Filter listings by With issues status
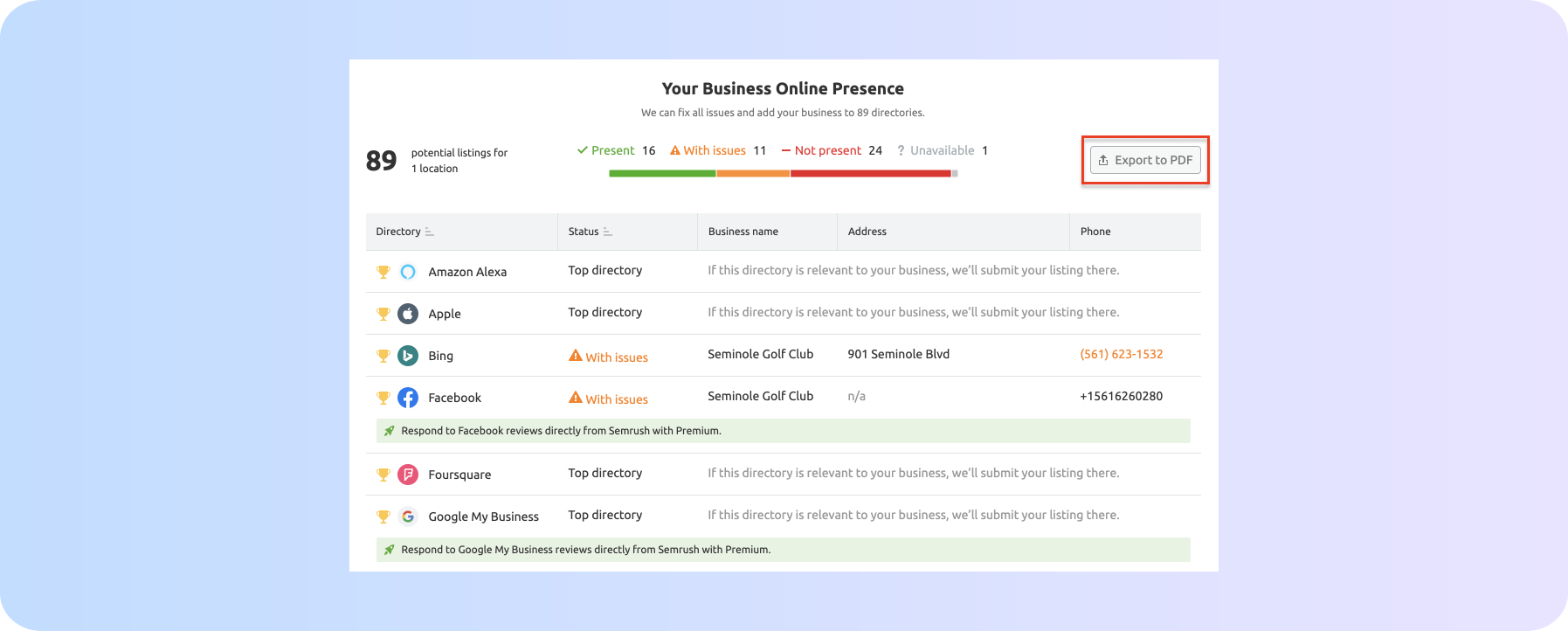Image resolution: width=1568 pixels, height=631 pixels. [714, 150]
